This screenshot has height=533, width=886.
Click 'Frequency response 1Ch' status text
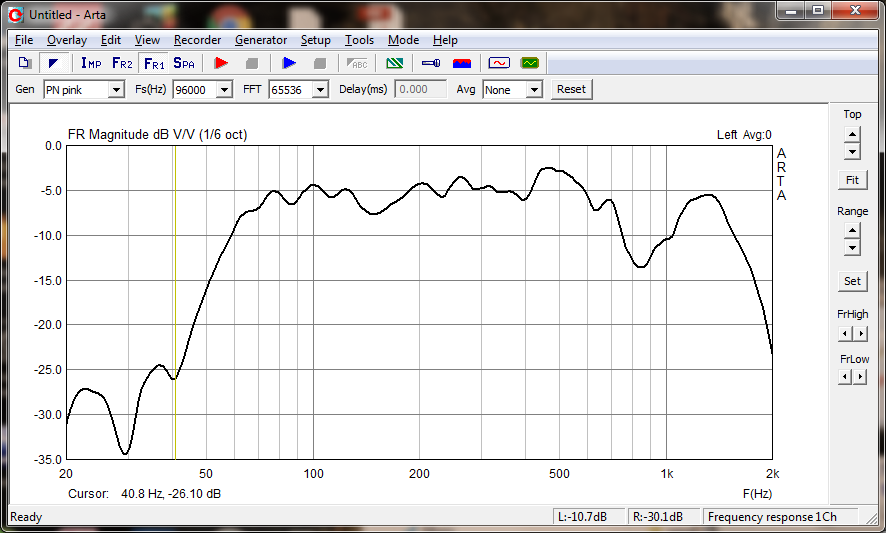(772, 517)
